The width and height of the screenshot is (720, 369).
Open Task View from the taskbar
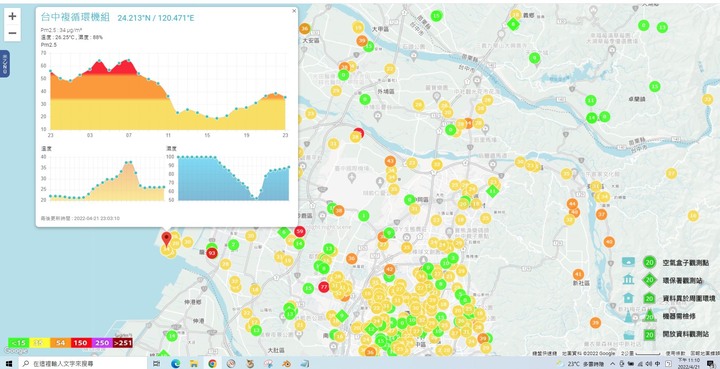(156, 363)
